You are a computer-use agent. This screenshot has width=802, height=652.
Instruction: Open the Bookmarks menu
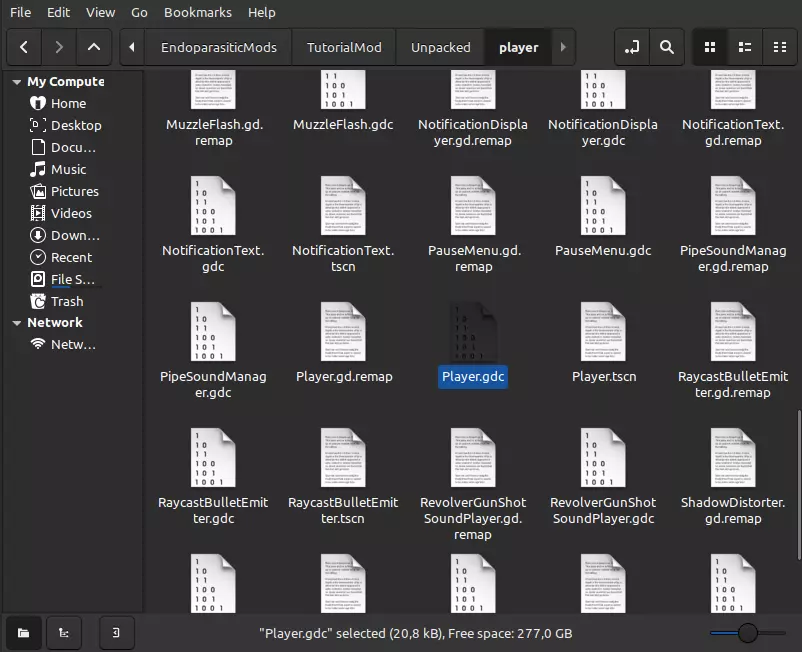point(197,12)
